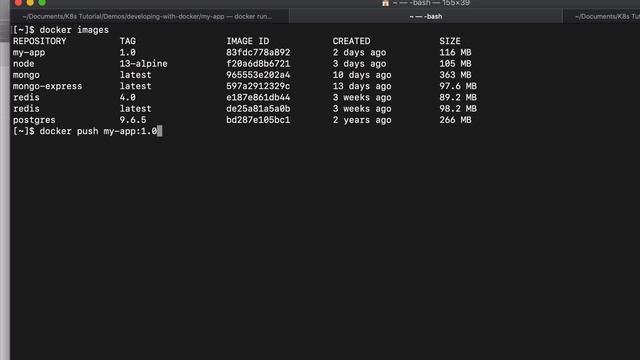Click the 'docker push my-app:1.0' command line

click(98, 131)
